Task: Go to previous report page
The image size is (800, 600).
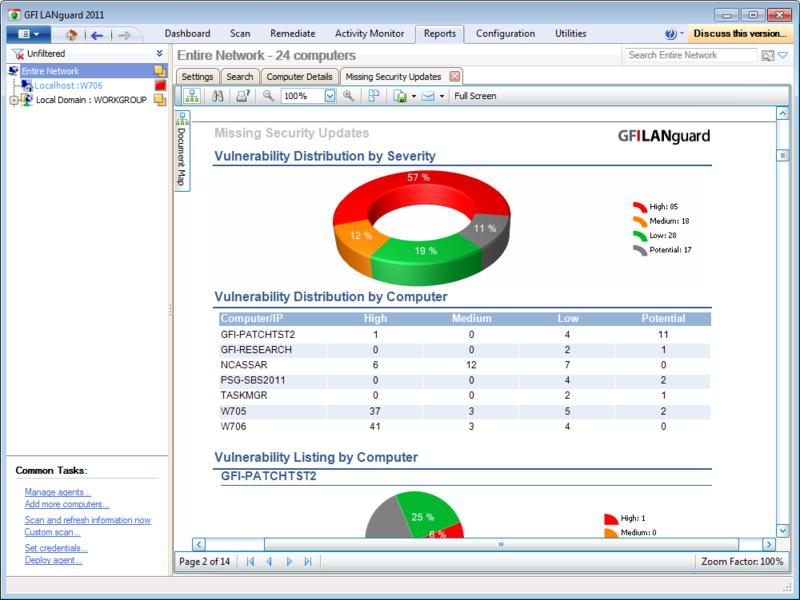Action: pos(269,562)
